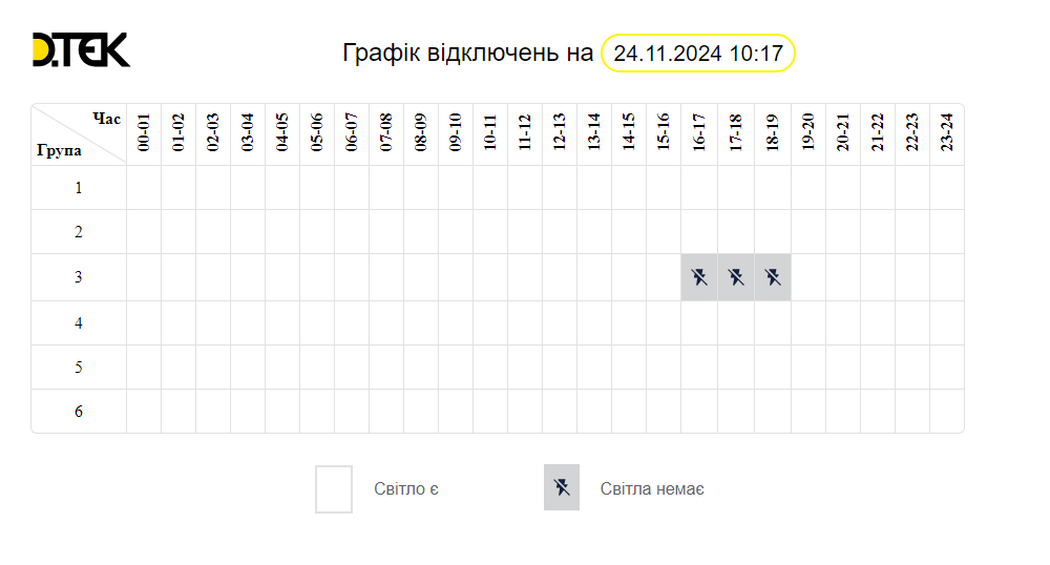
Task: Click the 'Світло є' legend label
Action: pos(406,489)
